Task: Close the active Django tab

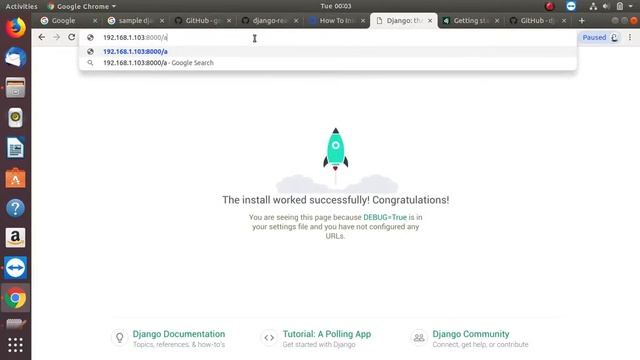Action: pos(430,20)
